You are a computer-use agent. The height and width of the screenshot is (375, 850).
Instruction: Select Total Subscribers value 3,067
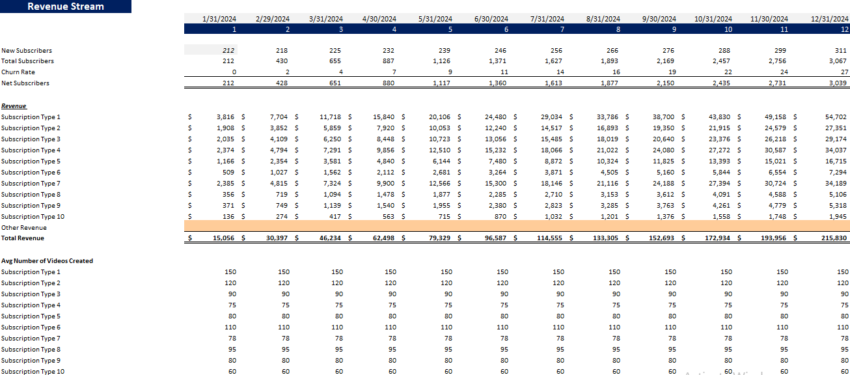[840, 61]
